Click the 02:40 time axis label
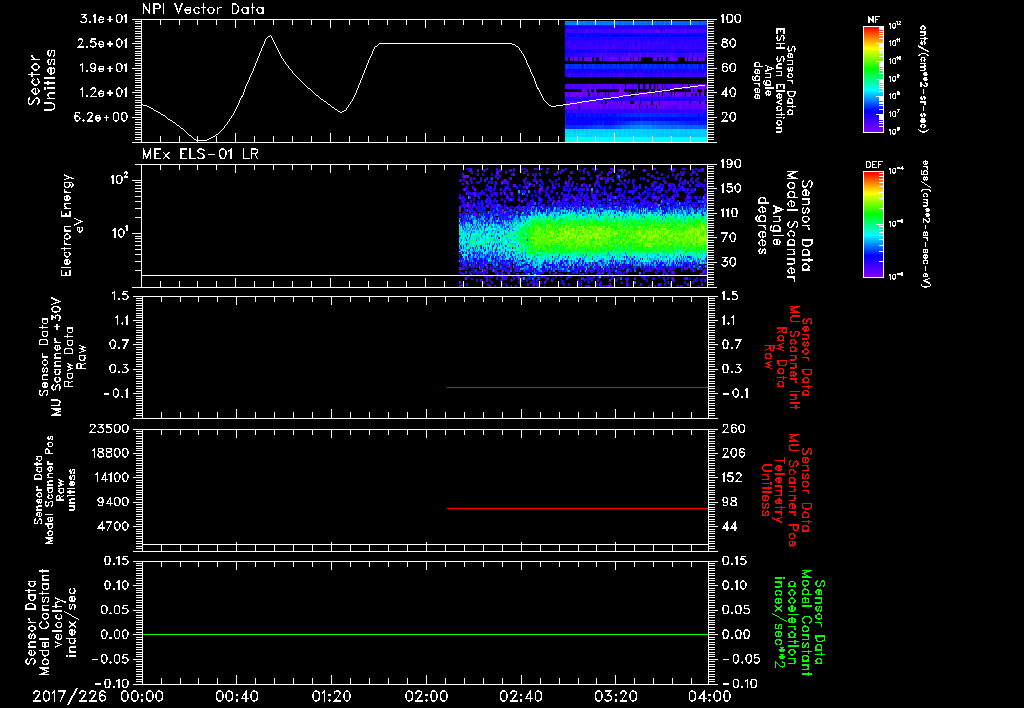The image size is (1024, 708). coord(521,696)
